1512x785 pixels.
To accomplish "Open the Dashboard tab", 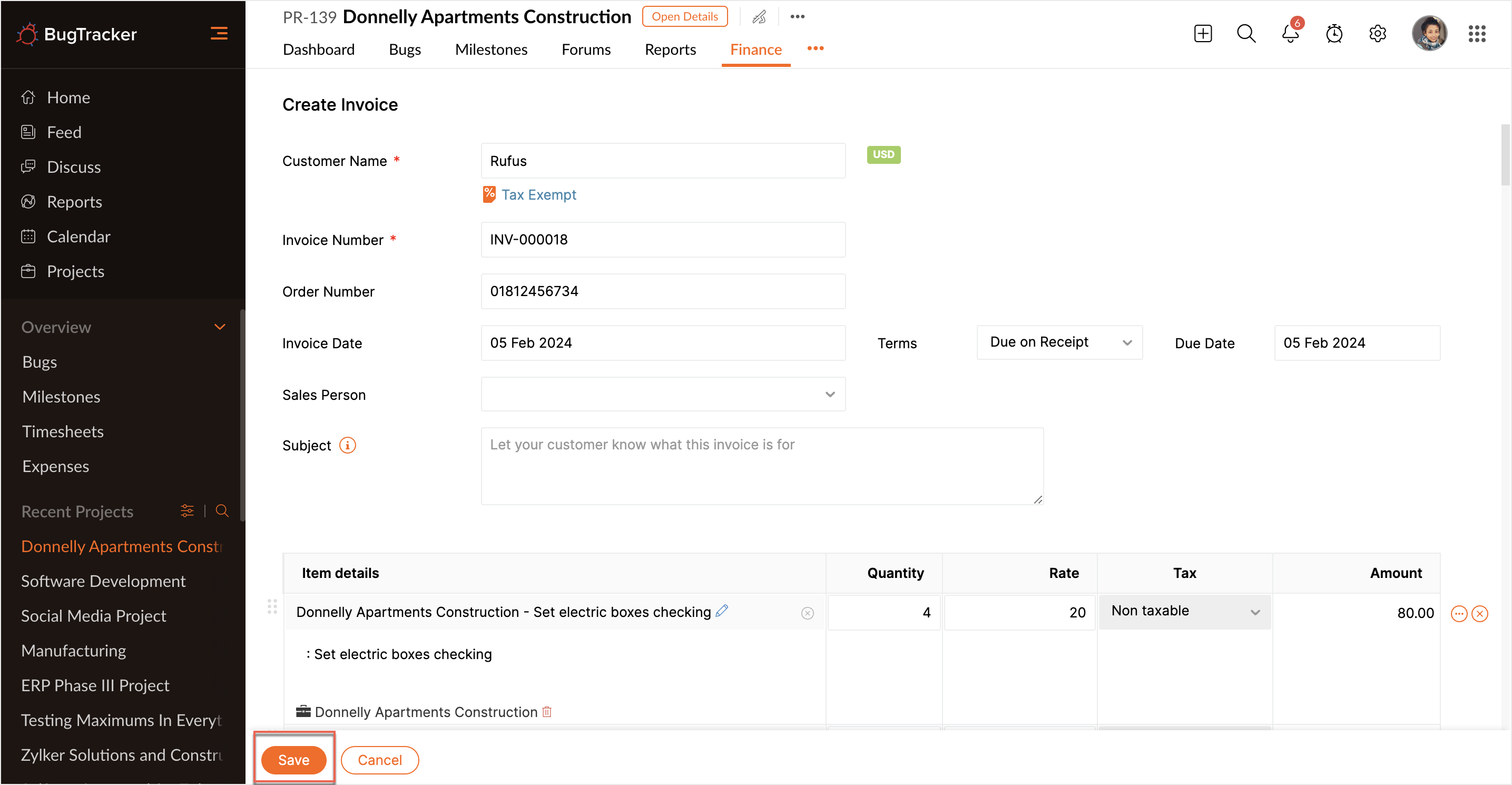I will click(319, 50).
